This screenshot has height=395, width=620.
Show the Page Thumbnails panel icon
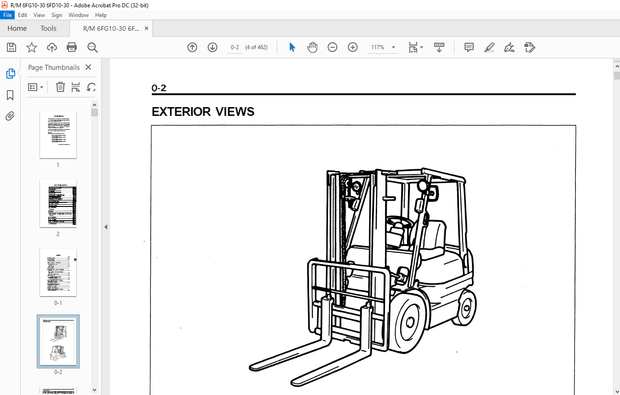(x=10, y=74)
